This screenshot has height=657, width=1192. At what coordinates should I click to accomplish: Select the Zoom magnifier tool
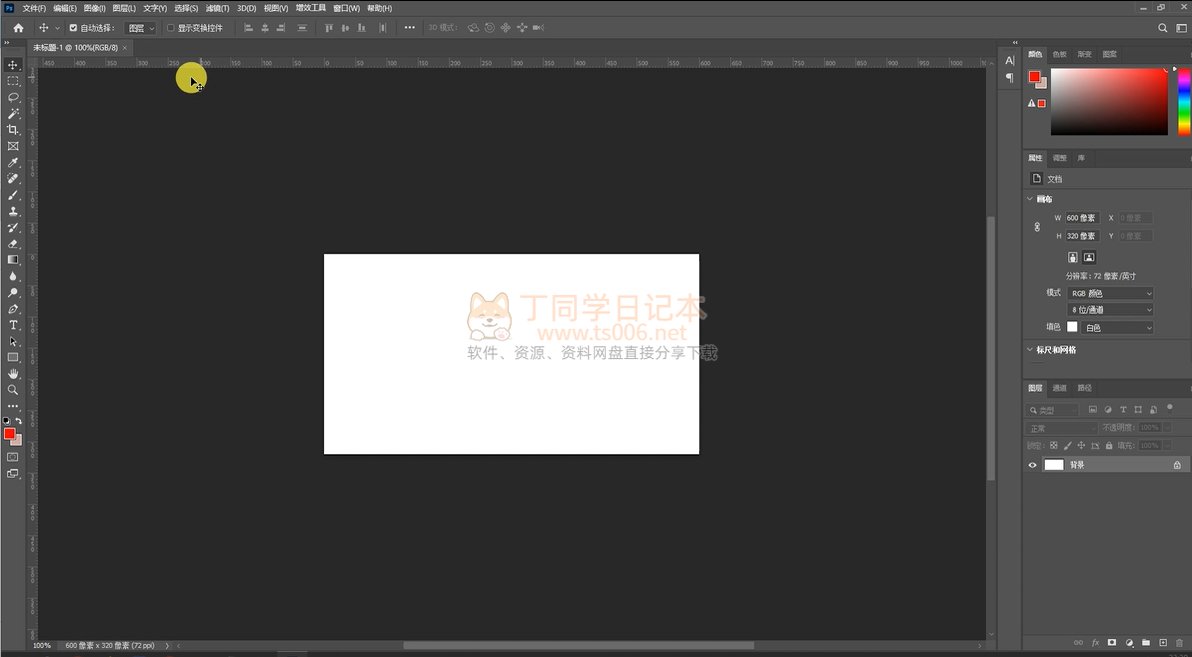point(13,389)
